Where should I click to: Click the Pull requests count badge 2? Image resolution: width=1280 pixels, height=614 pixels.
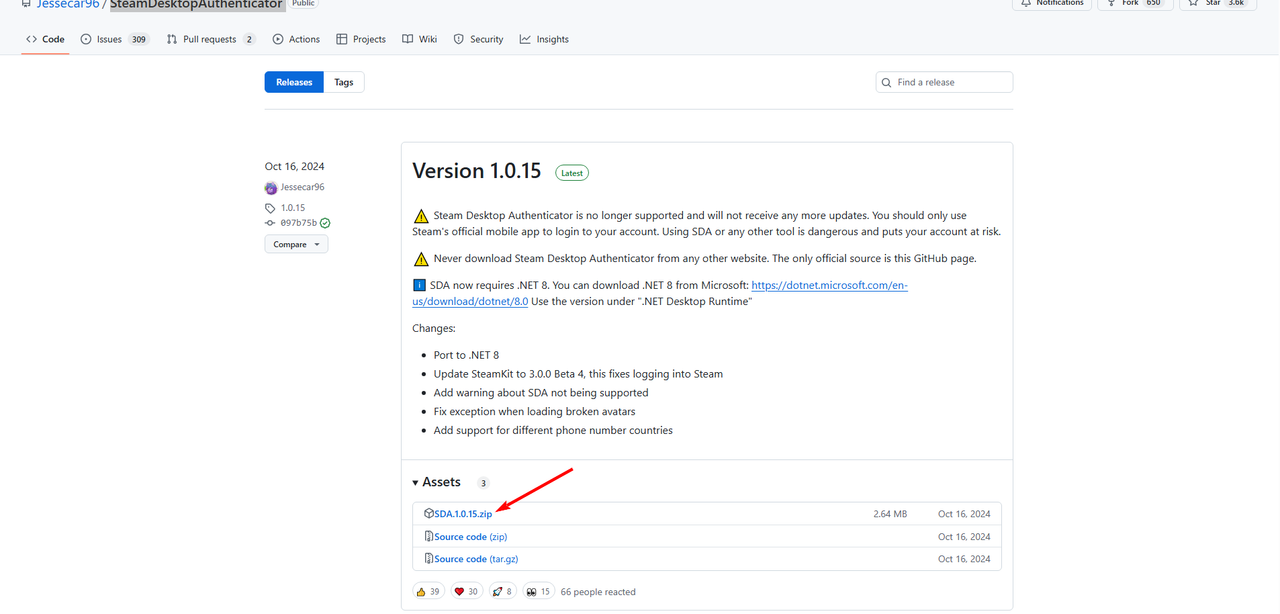click(x=249, y=39)
